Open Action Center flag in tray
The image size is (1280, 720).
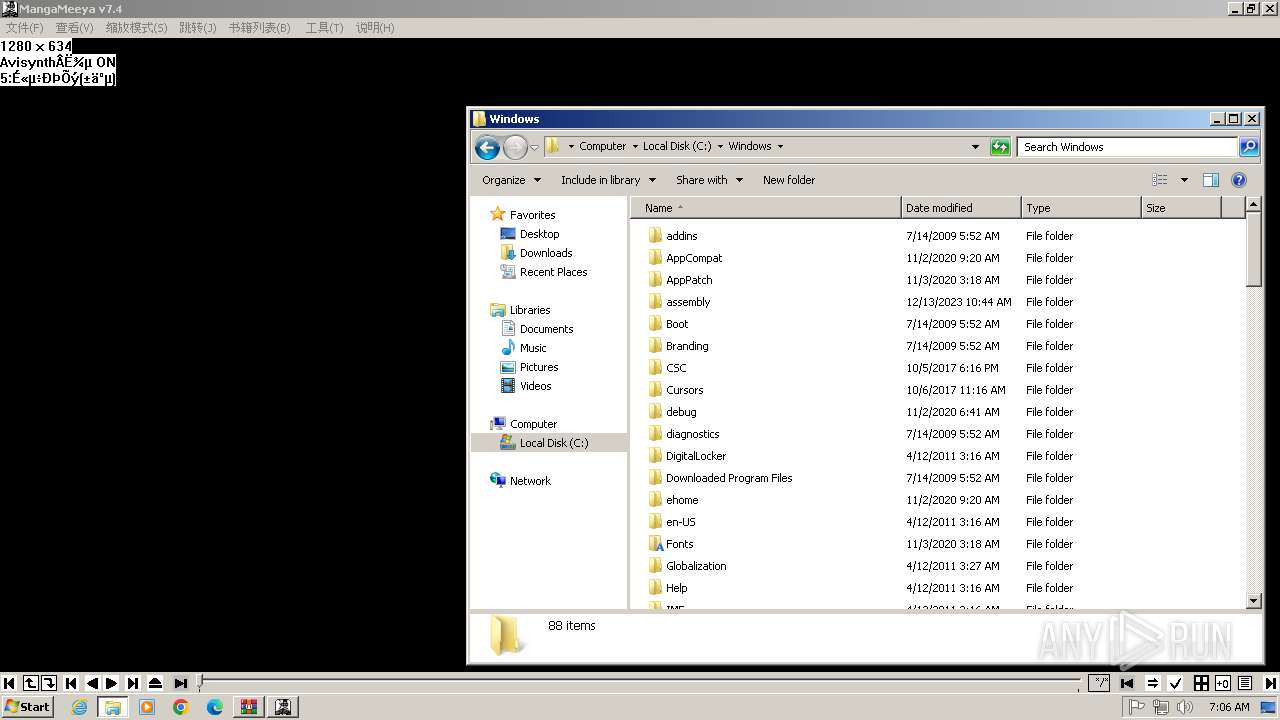pos(1137,707)
